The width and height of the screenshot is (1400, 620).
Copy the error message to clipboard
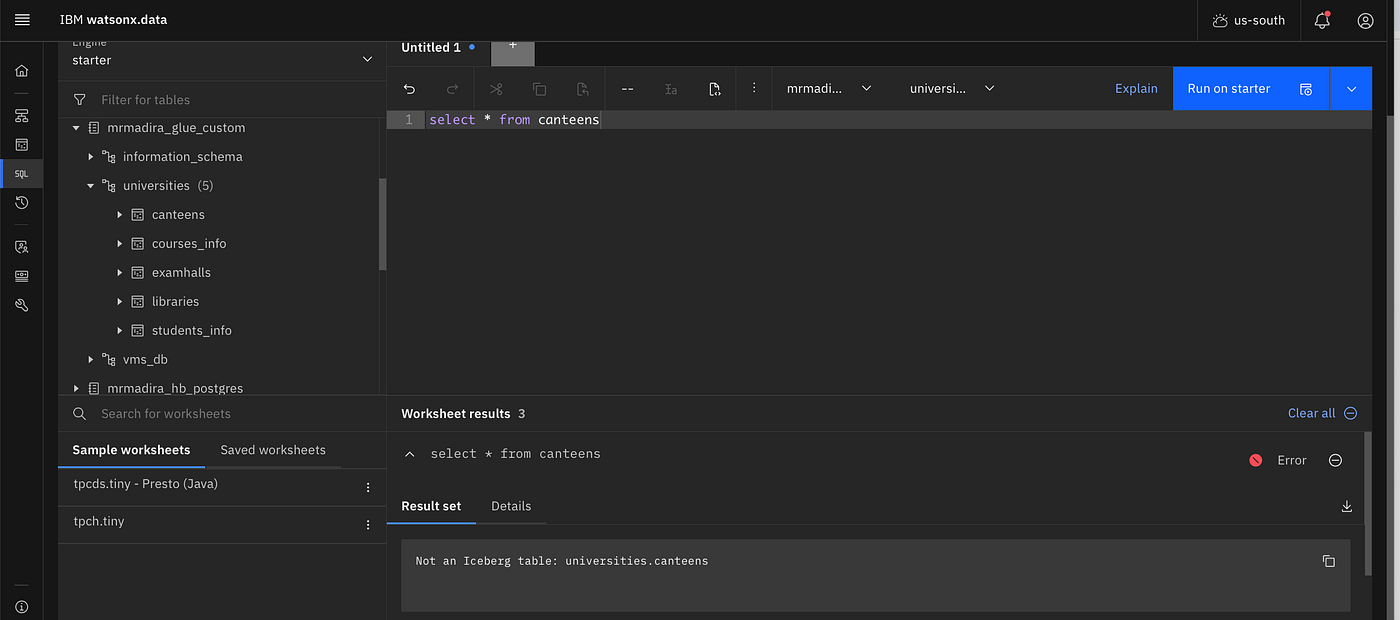pyautogui.click(x=1328, y=561)
